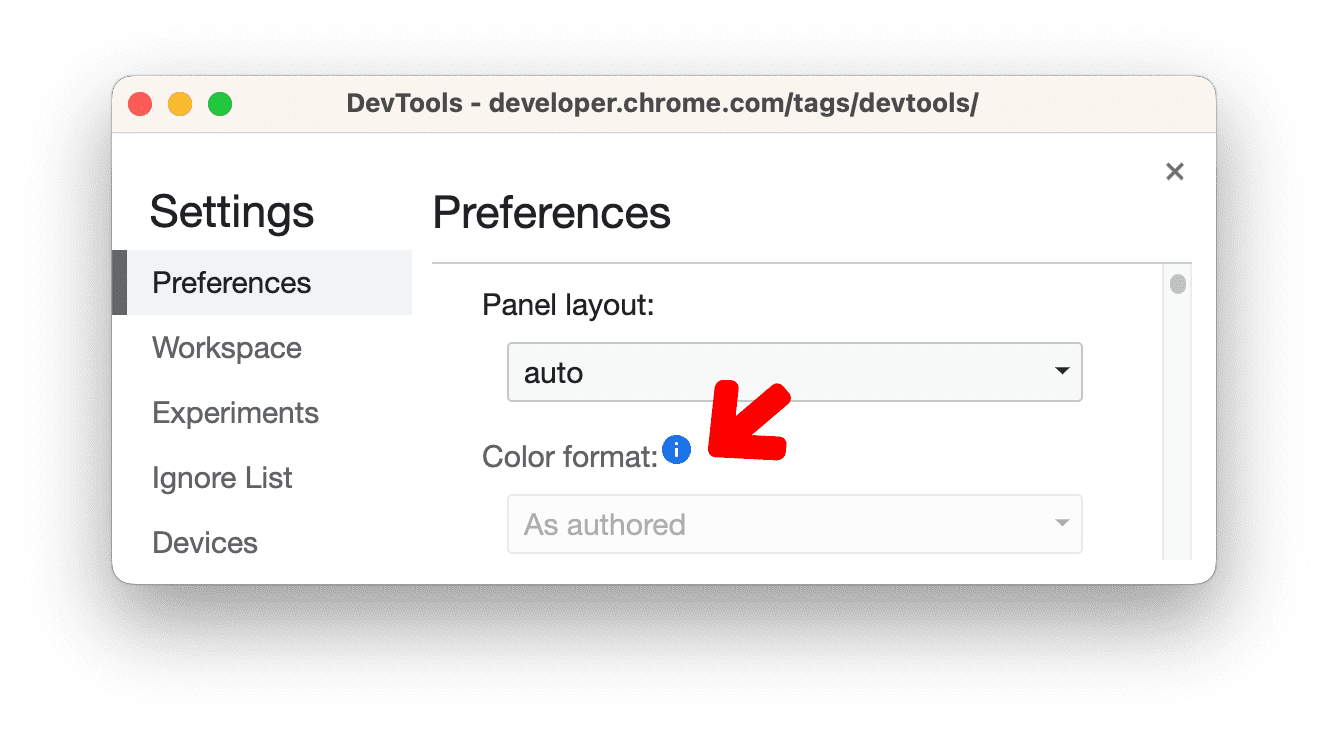The width and height of the screenshot is (1328, 732).
Task: Click the Panel layout label
Action: [566, 305]
